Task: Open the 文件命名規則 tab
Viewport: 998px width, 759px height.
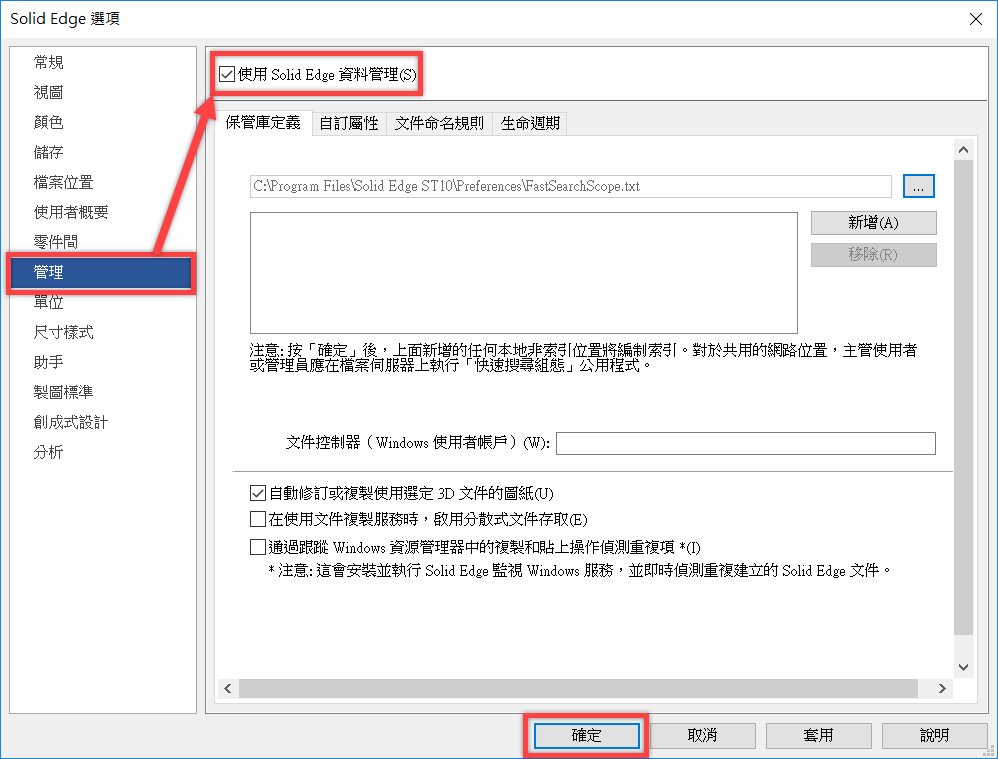Action: tap(439, 123)
